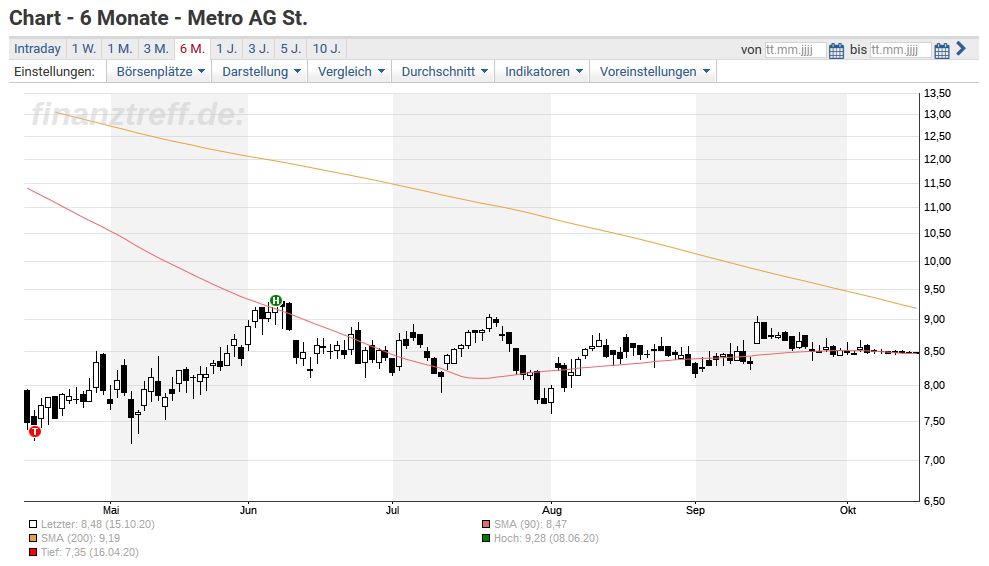989x566 pixels.
Task: Expand the Voreinstellungen dropdown
Action: point(654,71)
